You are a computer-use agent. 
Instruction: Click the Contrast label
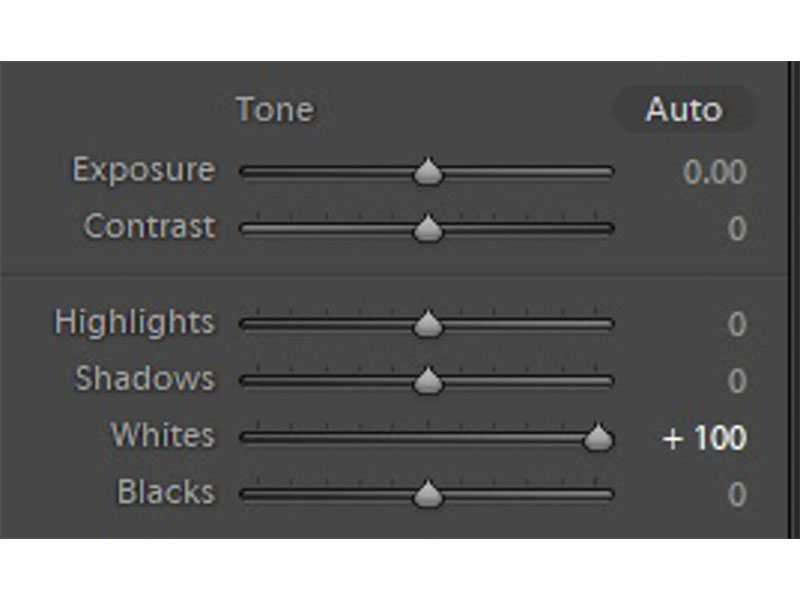coord(149,227)
